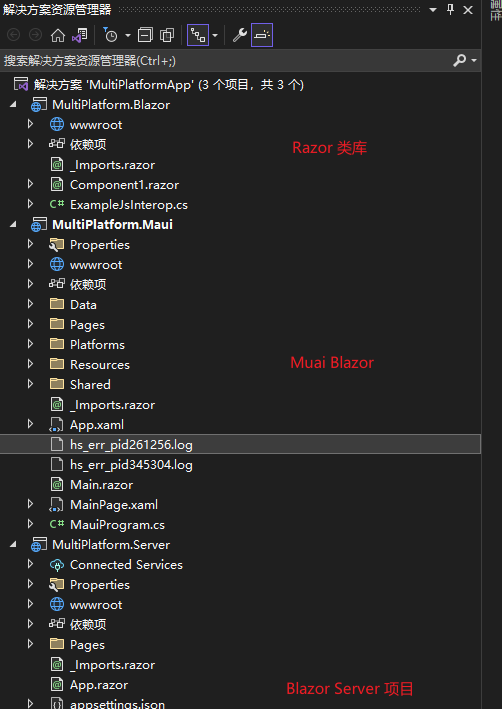Expand wwwroot under MultiPlatform.Blazor

click(30, 124)
